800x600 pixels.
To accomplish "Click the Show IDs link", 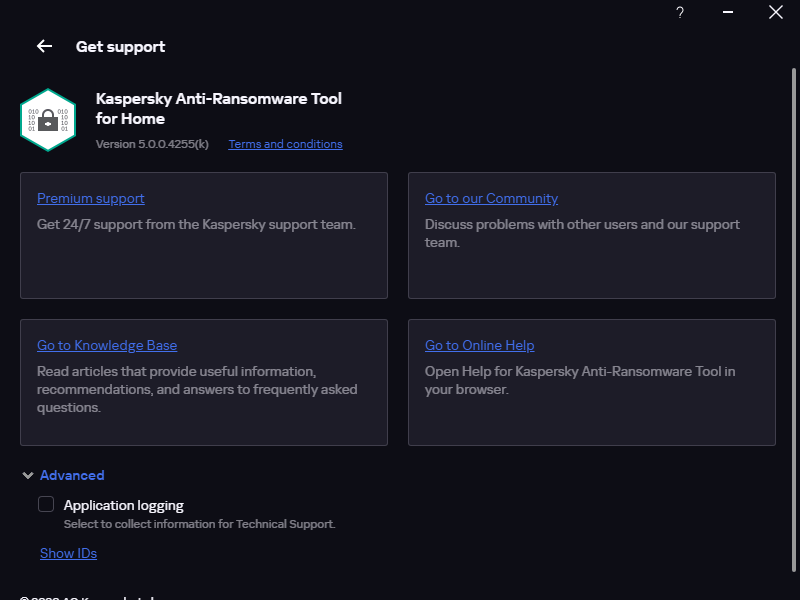I will click(x=68, y=553).
